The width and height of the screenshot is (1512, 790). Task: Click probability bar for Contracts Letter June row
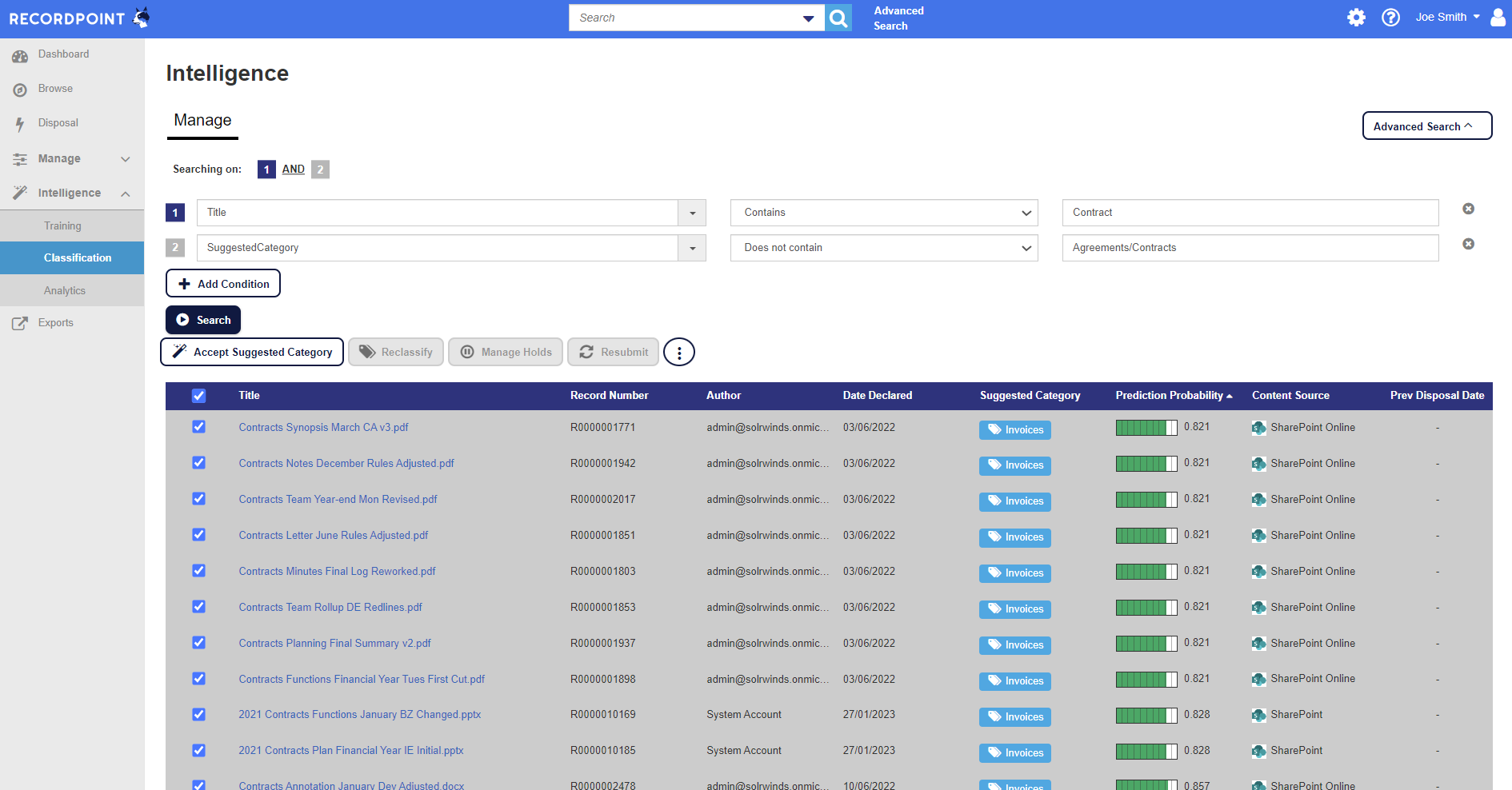coord(1146,535)
